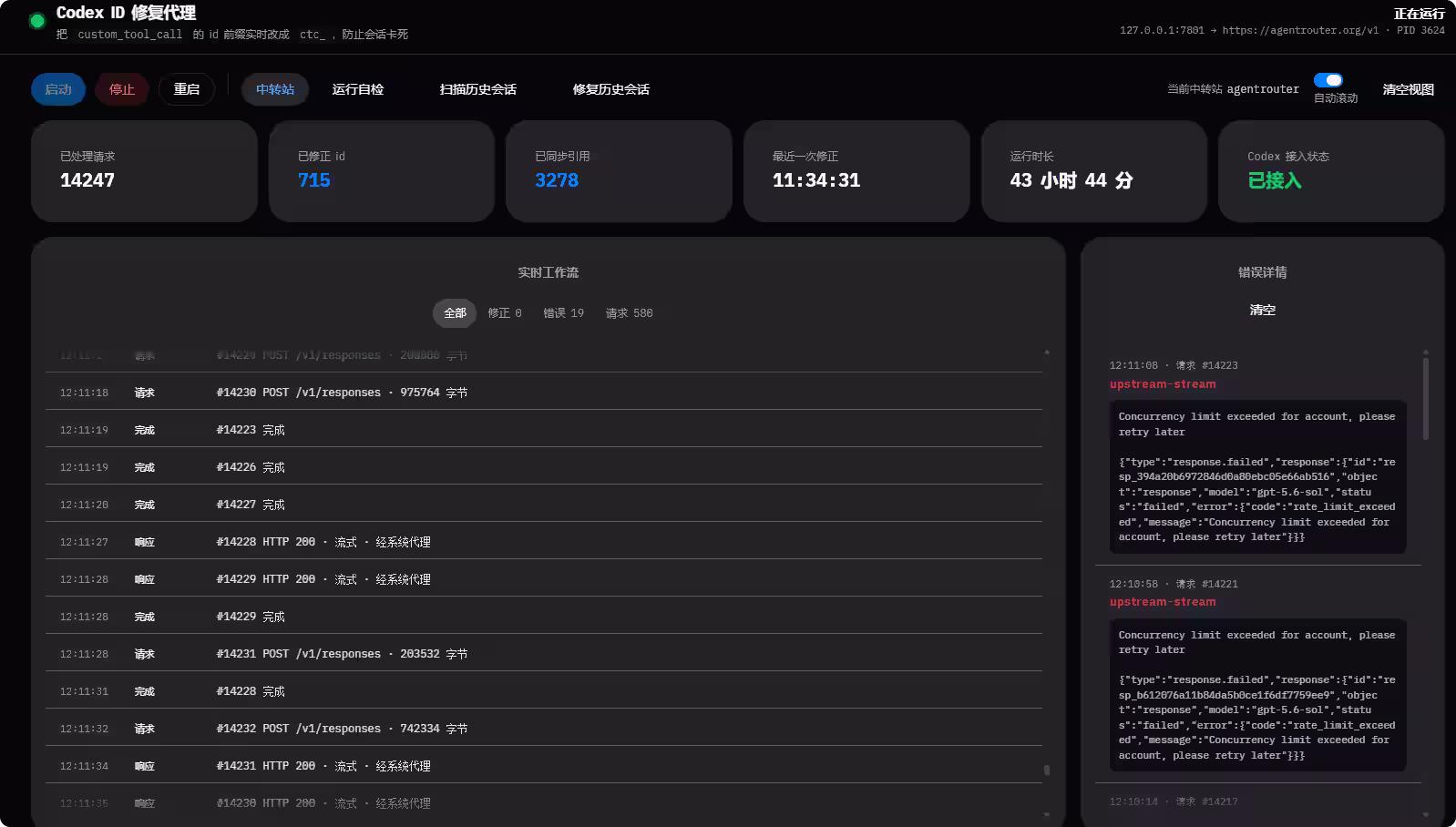Select the 全部 filter in workflow
1456x827 pixels.
tap(455, 313)
